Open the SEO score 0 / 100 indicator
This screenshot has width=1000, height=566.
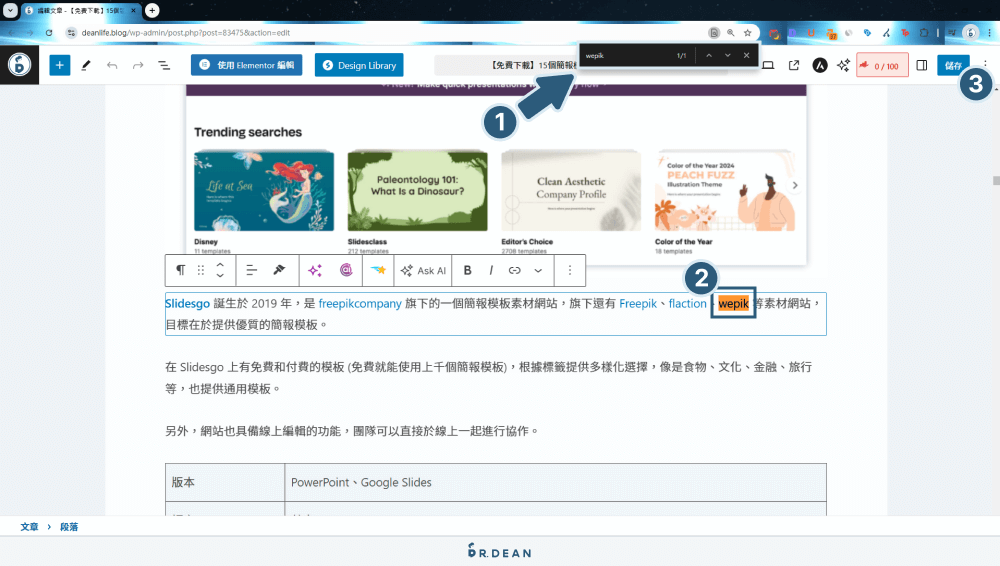[882, 65]
